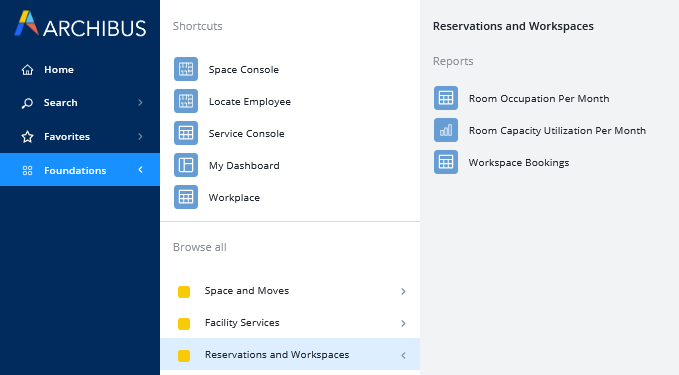Collapse the Foundations panel chevron
The width and height of the screenshot is (679, 375).
click(x=140, y=170)
